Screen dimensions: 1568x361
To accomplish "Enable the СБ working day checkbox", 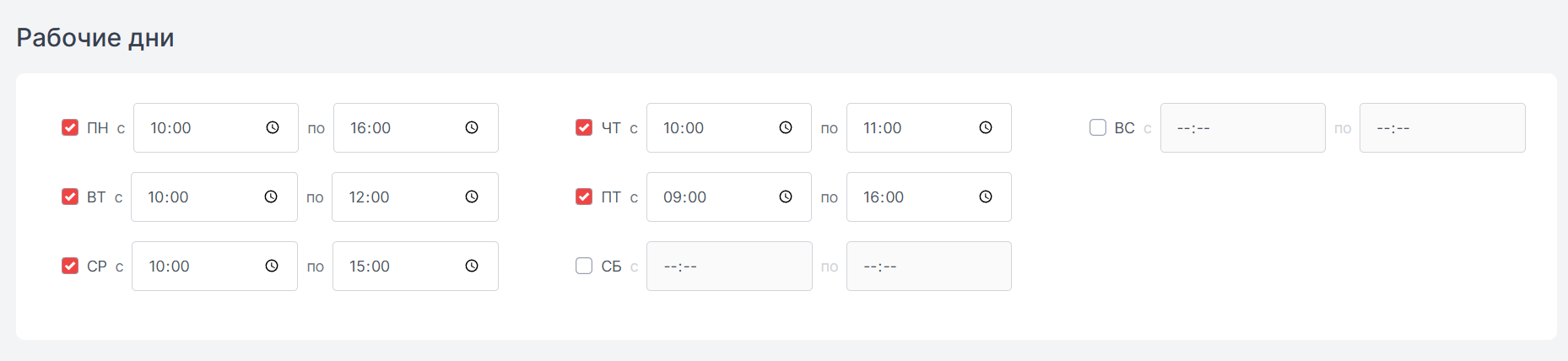I will [x=584, y=266].
